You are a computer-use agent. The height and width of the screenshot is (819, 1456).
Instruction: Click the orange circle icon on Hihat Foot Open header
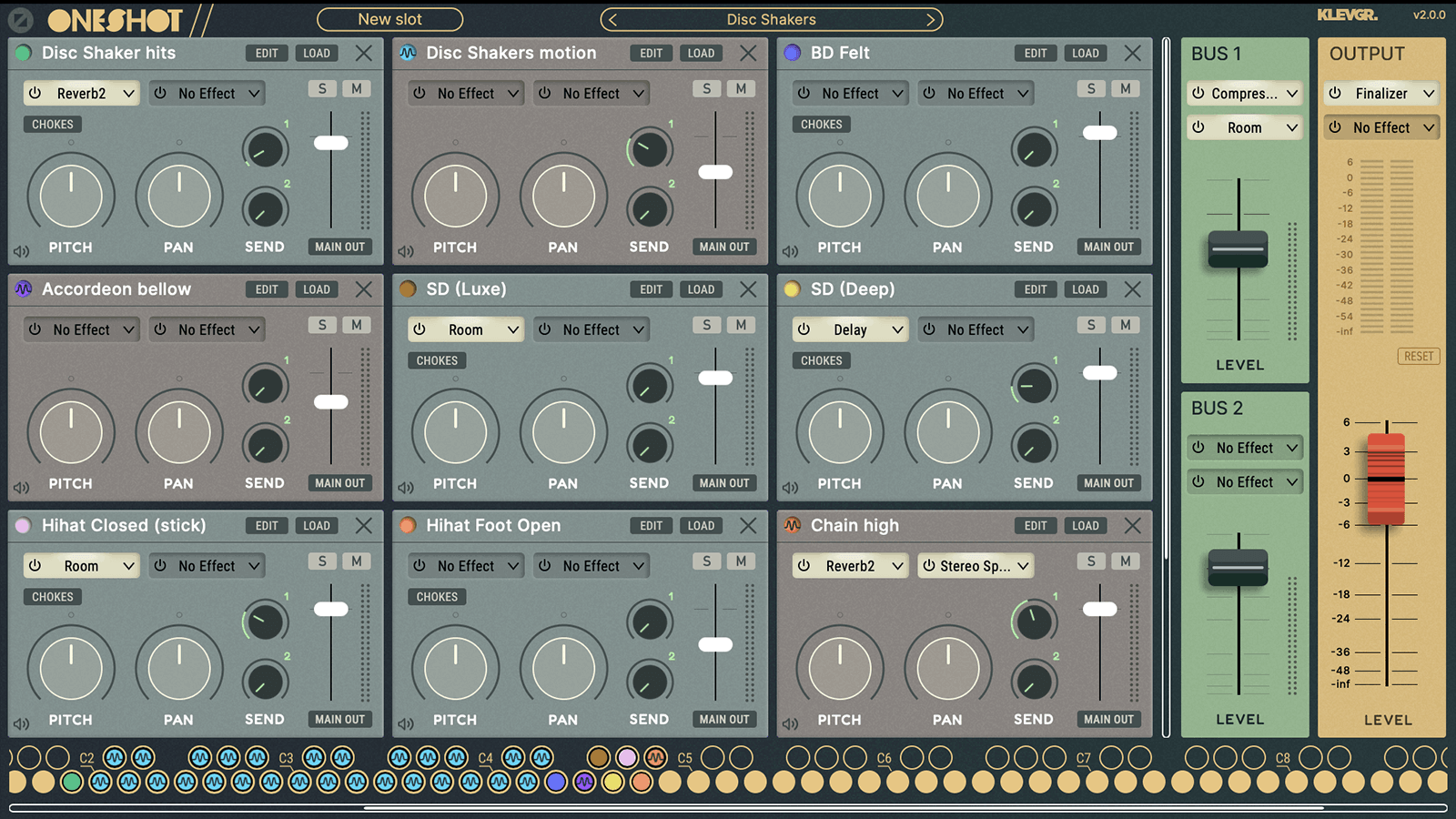[407, 525]
